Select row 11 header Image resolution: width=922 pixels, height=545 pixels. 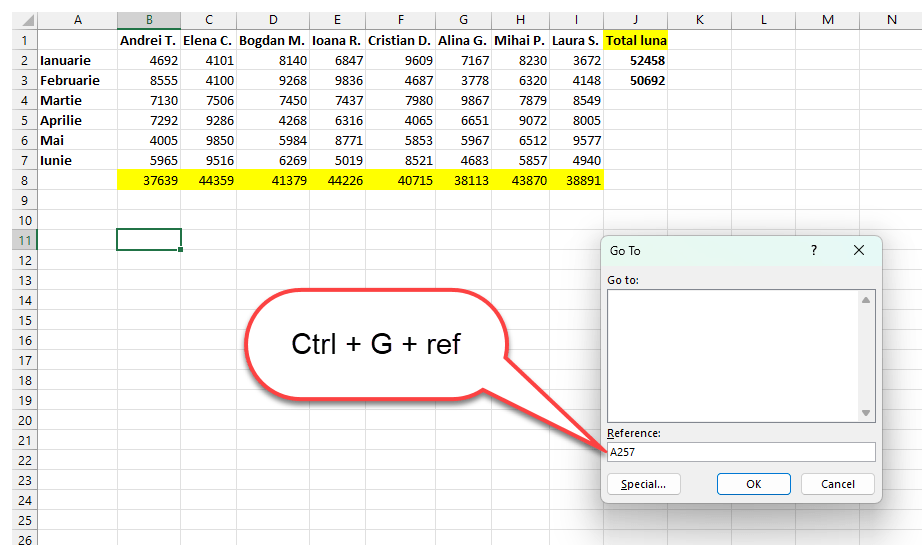pyautogui.click(x=25, y=240)
